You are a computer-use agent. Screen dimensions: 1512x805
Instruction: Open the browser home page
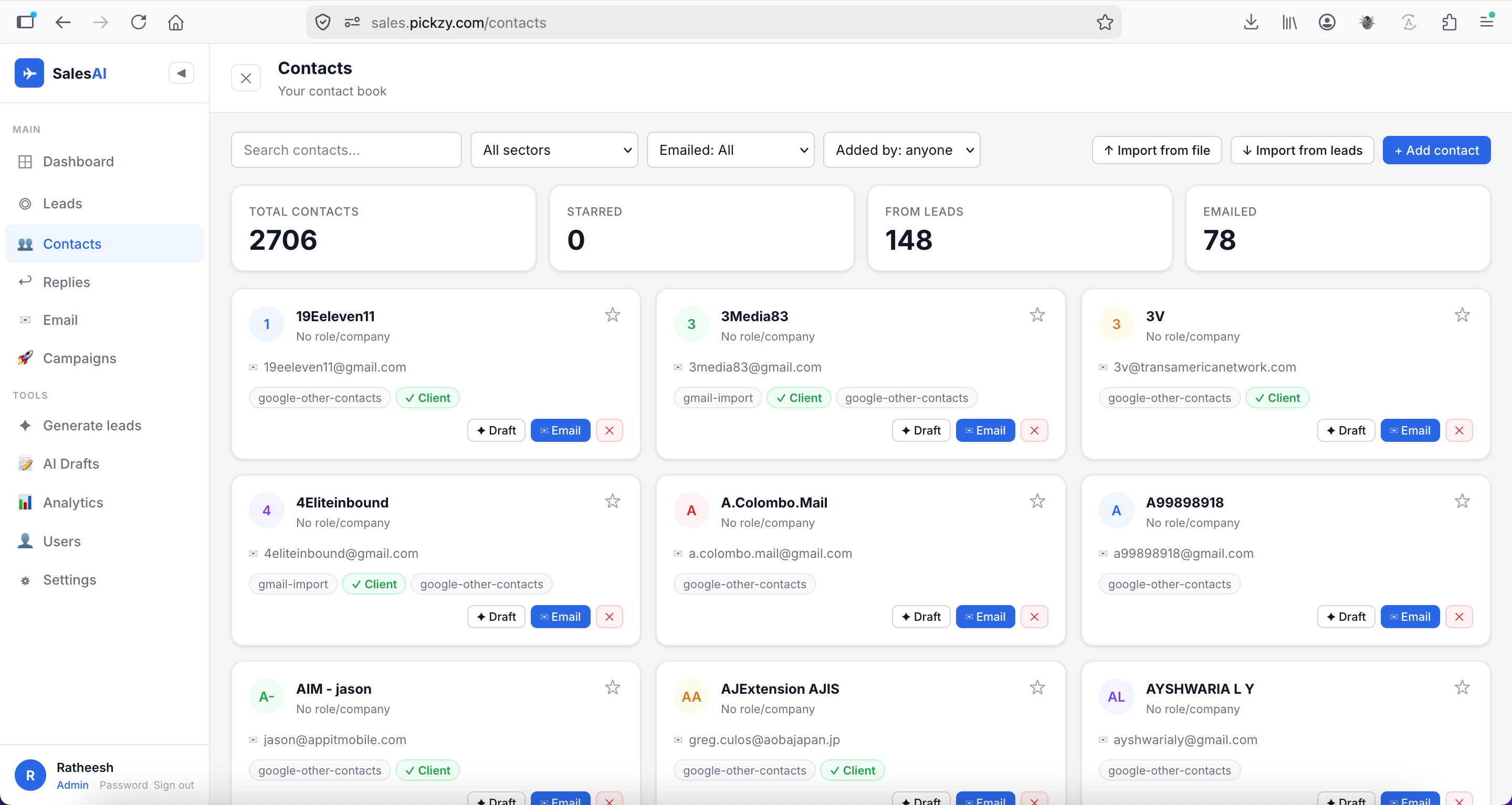175,22
